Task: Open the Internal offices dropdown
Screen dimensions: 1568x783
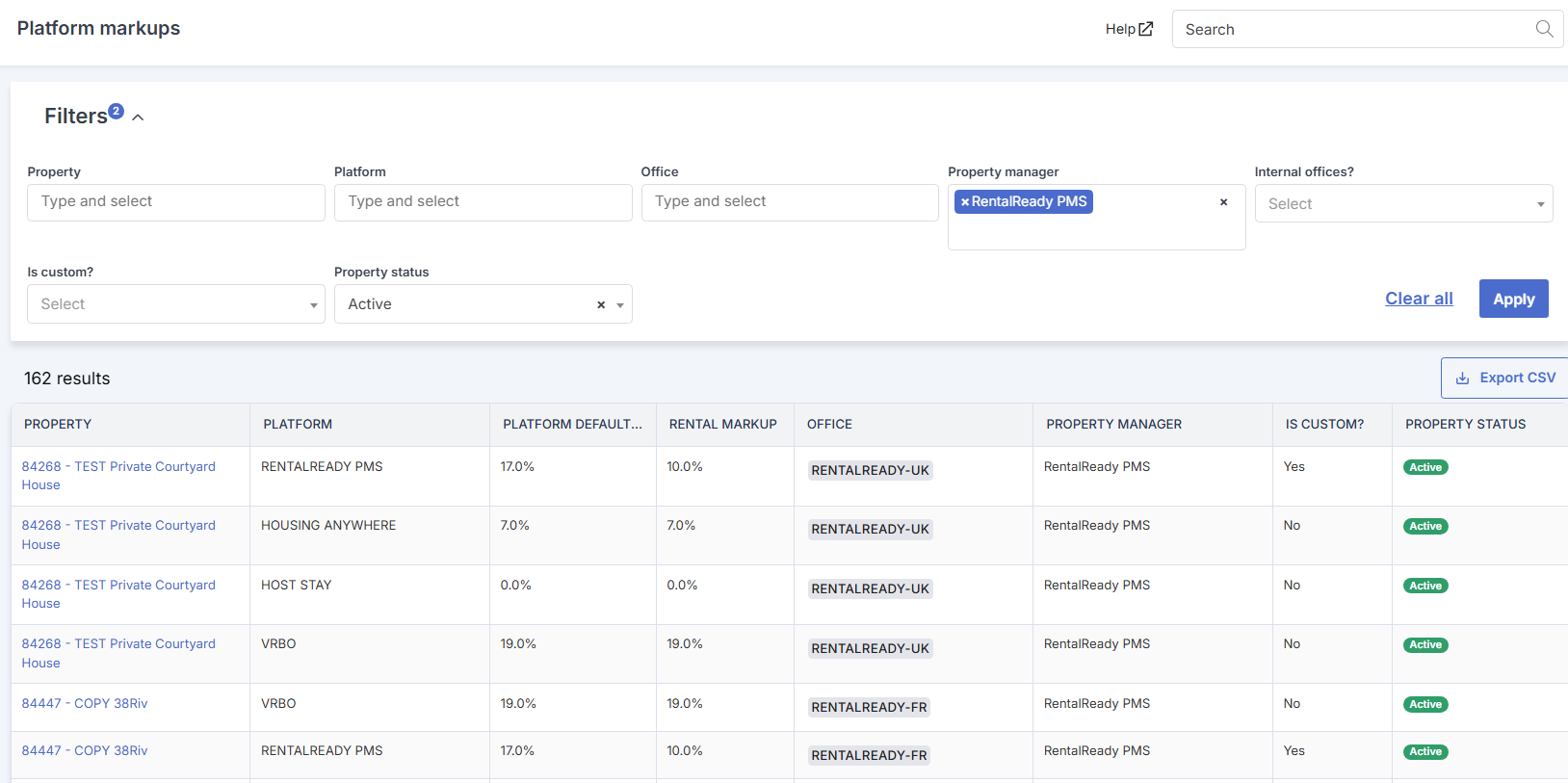Action: coord(1403,203)
